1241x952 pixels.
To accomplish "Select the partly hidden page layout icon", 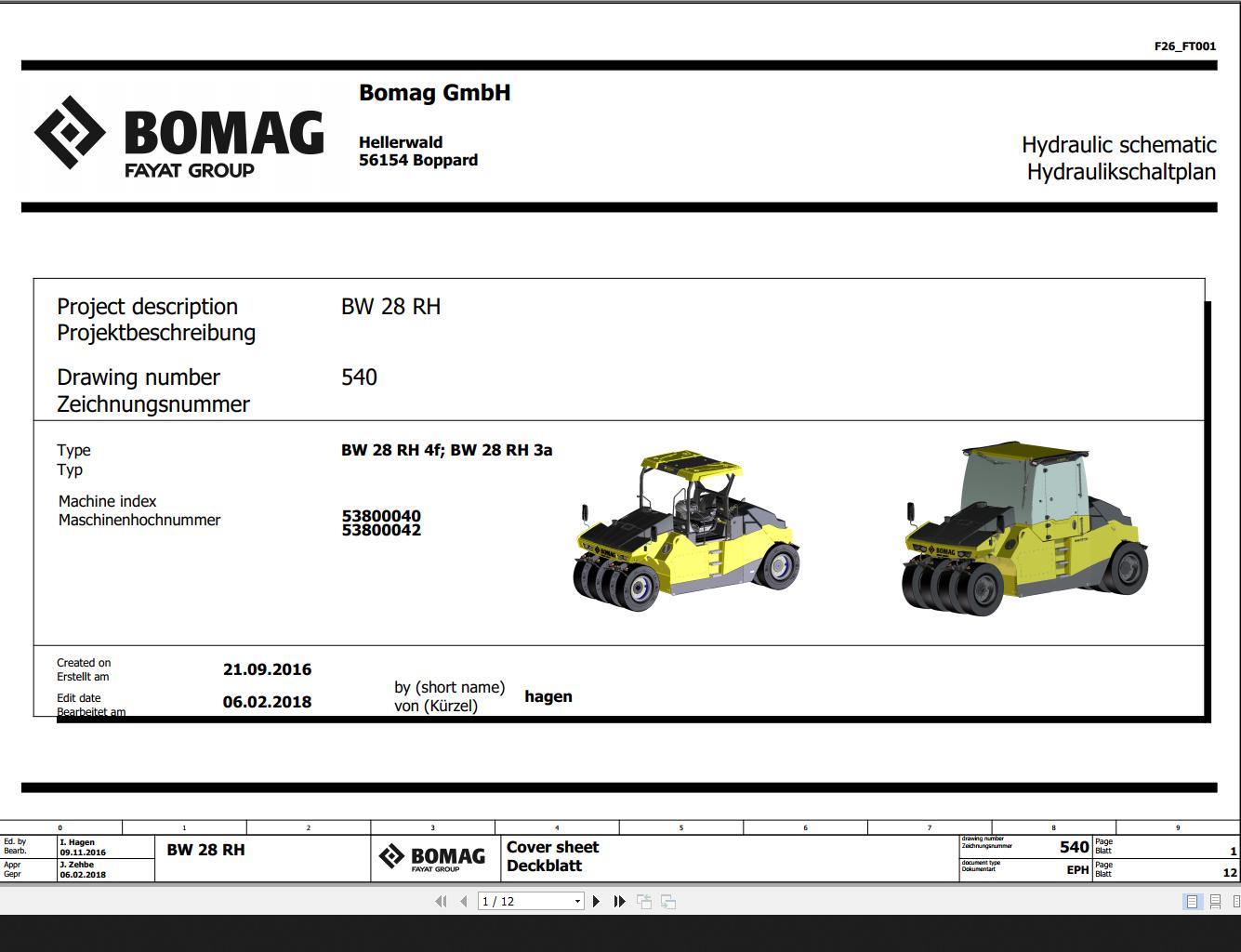I will [1236, 902].
